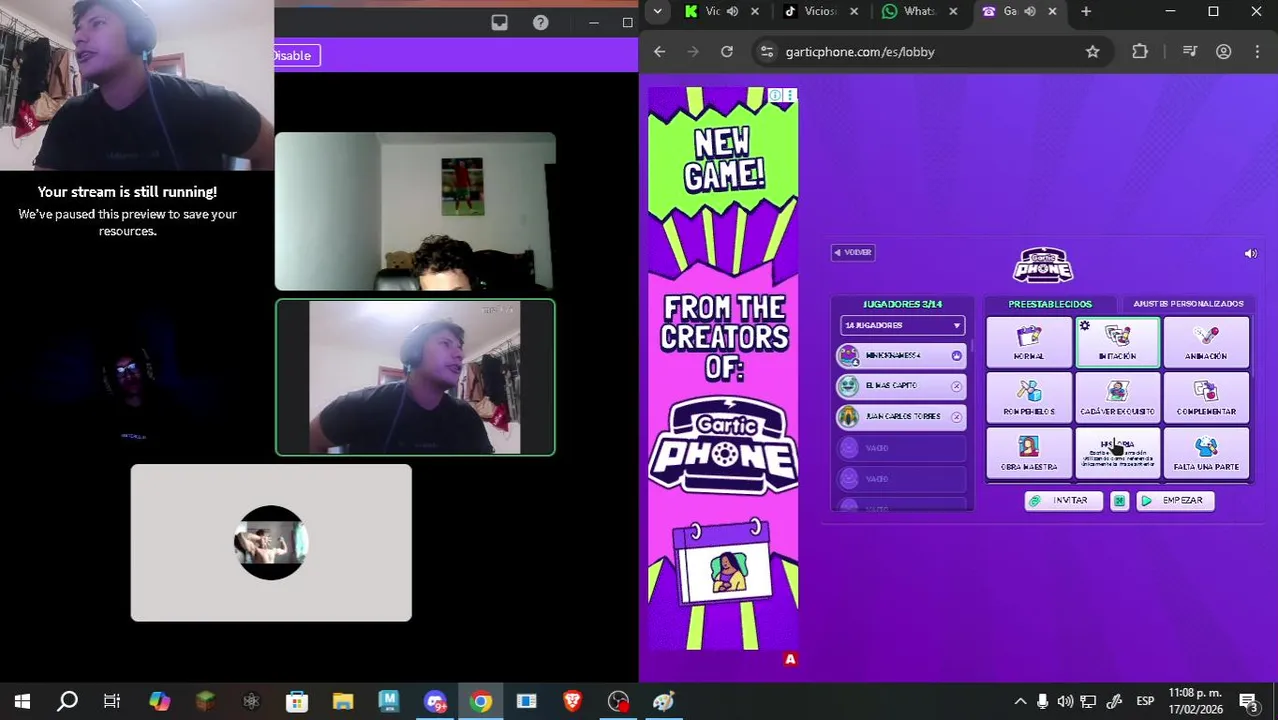Click the crown icon next to the host player

point(956,355)
